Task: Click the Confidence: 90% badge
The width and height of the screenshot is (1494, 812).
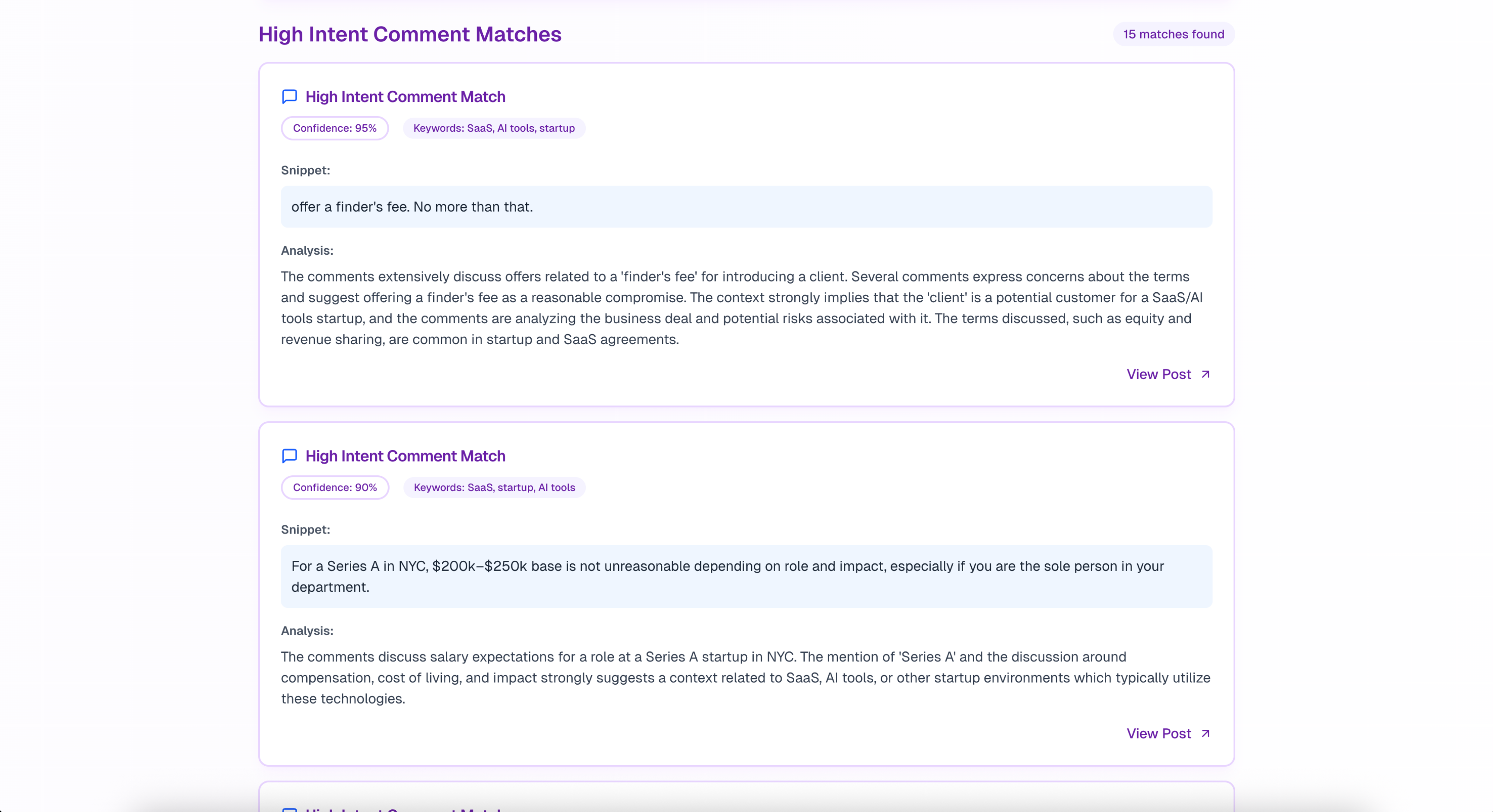Action: click(335, 487)
